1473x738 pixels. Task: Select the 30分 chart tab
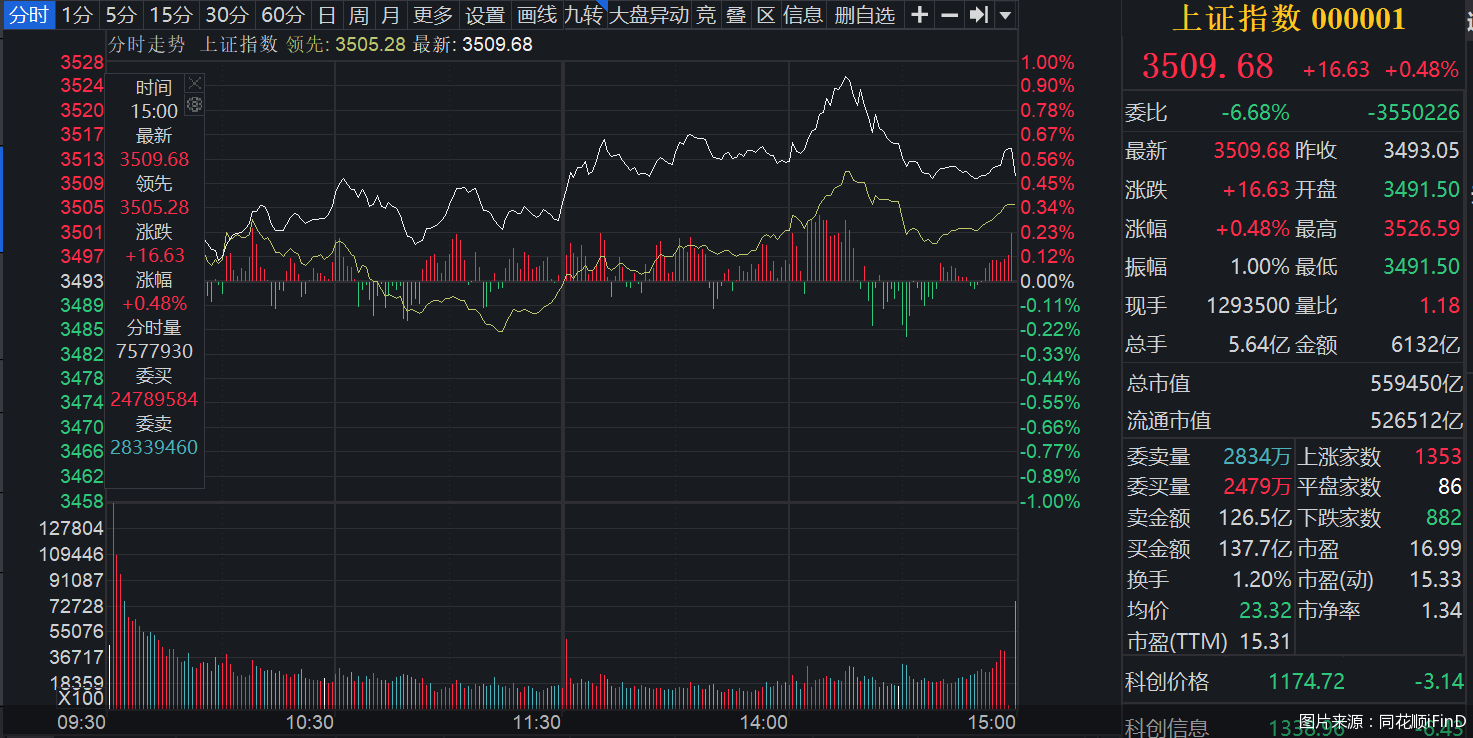click(226, 15)
